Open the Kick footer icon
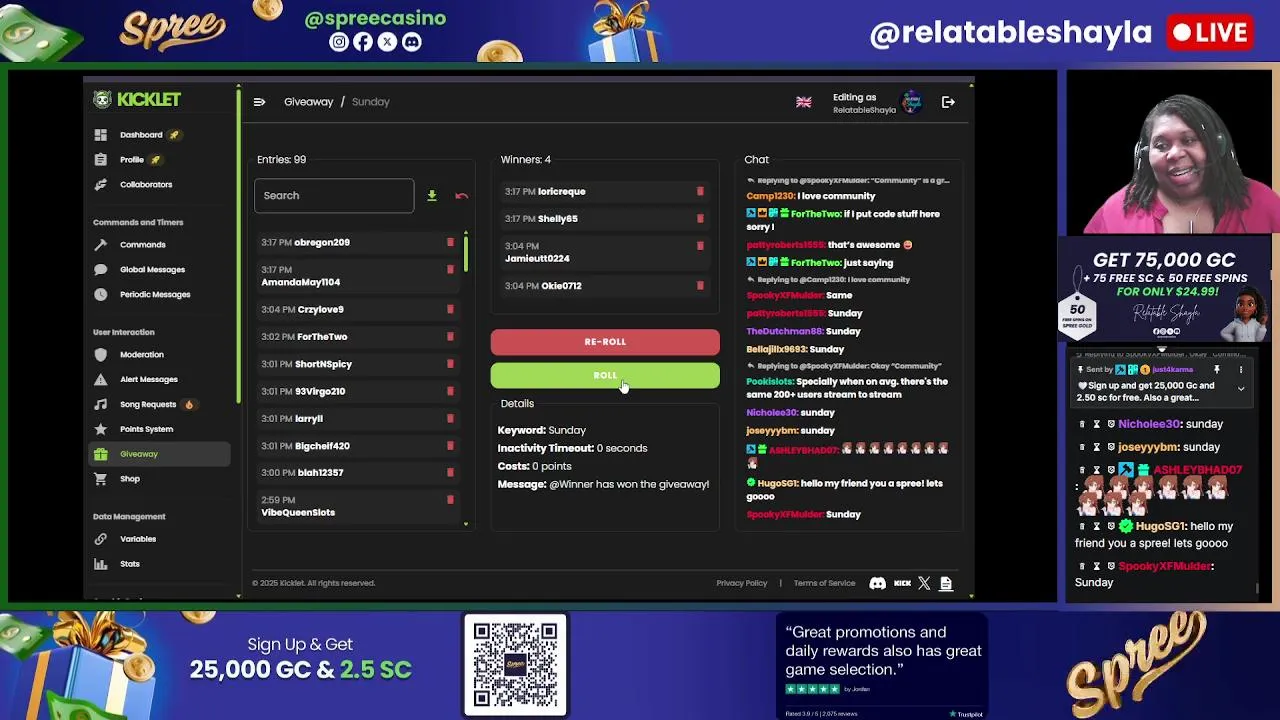Viewport: 1280px width, 720px height. 902,583
